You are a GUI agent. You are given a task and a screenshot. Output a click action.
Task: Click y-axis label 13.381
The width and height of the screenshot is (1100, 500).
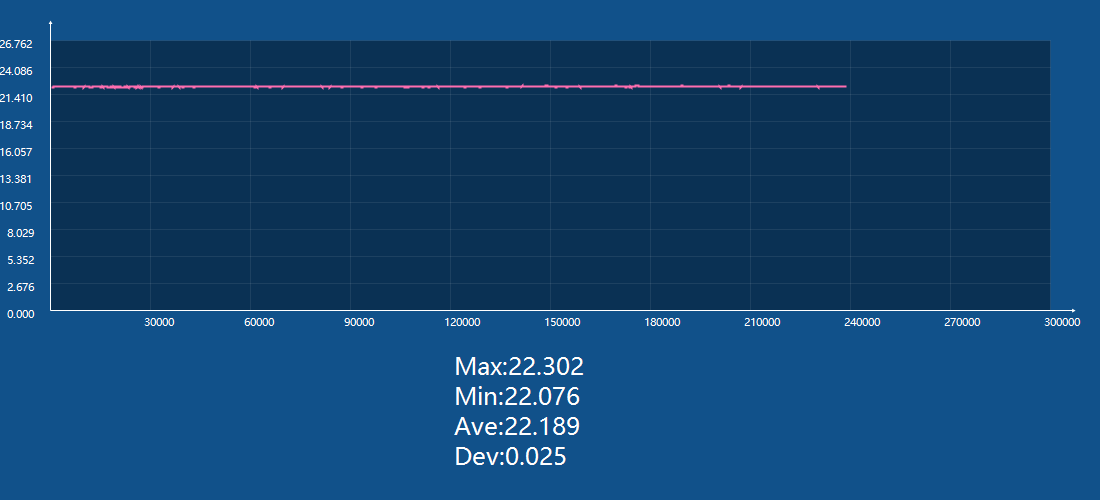click(x=16, y=179)
